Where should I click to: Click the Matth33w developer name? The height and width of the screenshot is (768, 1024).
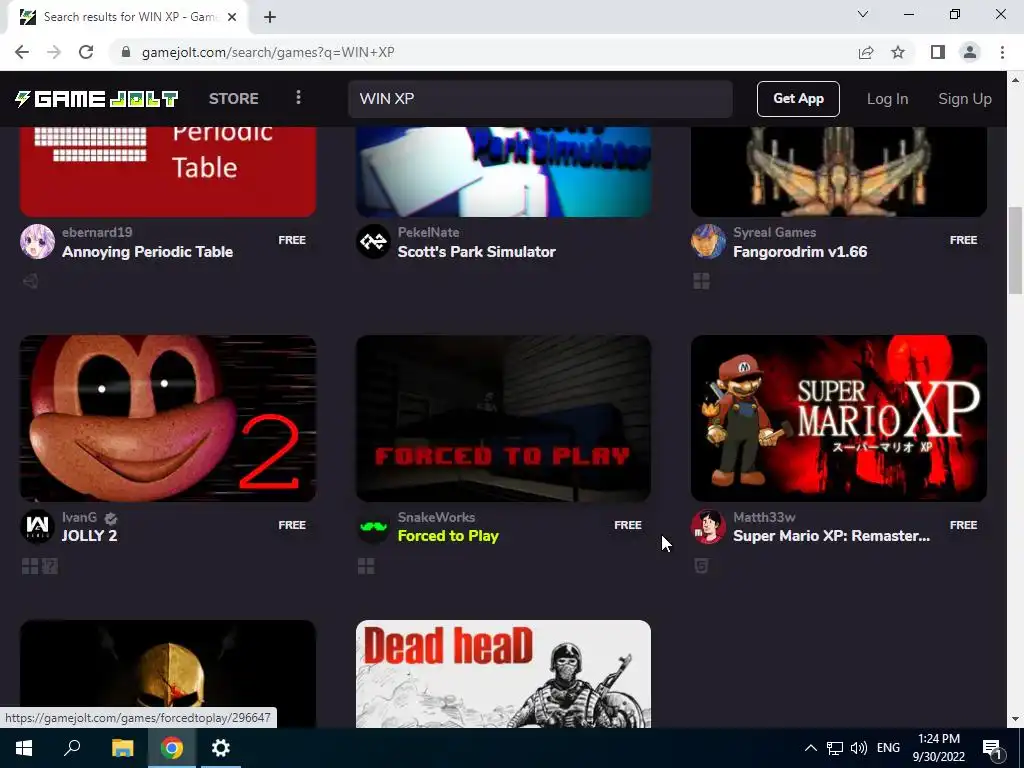[x=764, y=517]
